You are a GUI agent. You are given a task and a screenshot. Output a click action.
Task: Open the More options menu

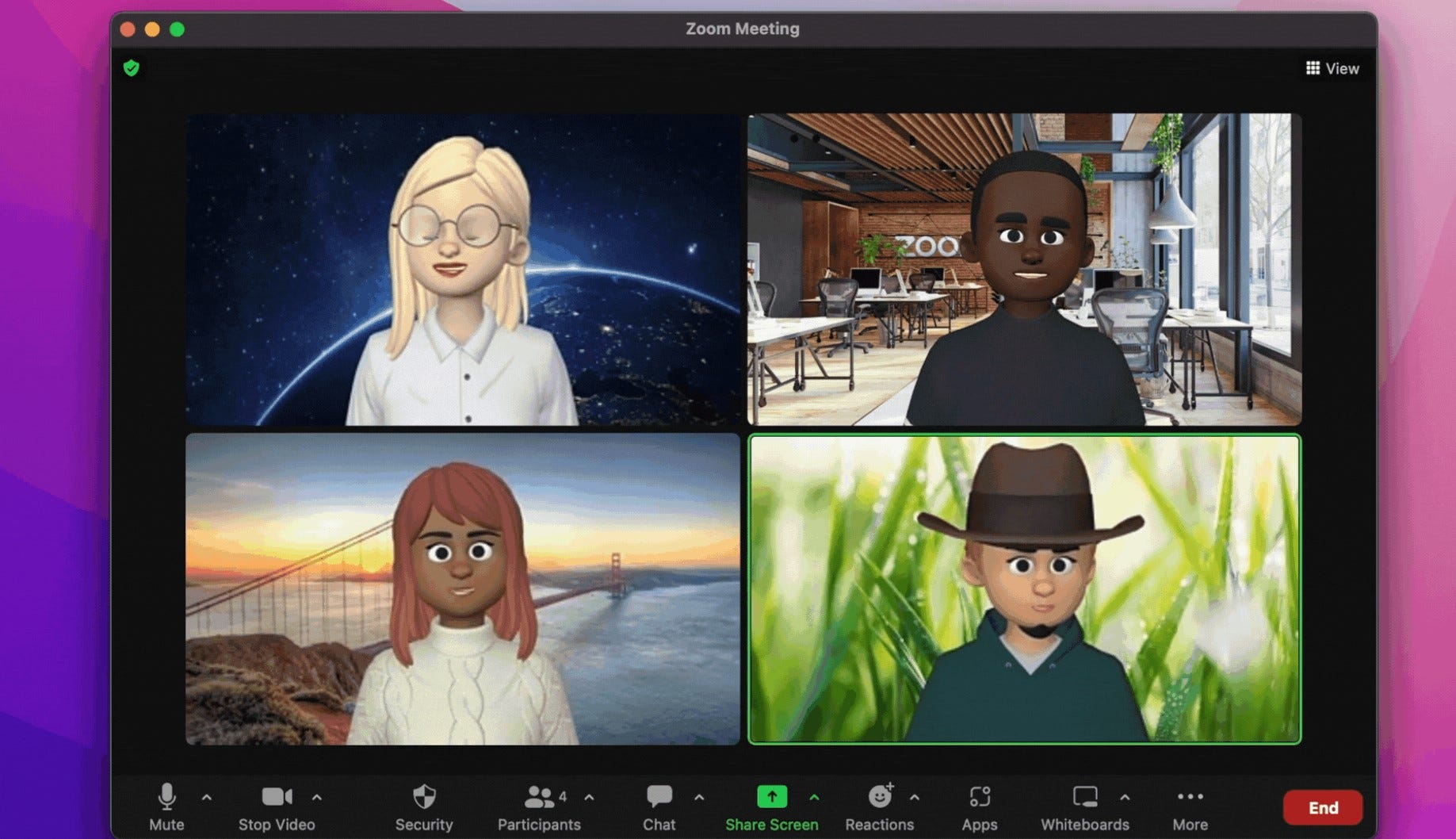click(x=1190, y=806)
